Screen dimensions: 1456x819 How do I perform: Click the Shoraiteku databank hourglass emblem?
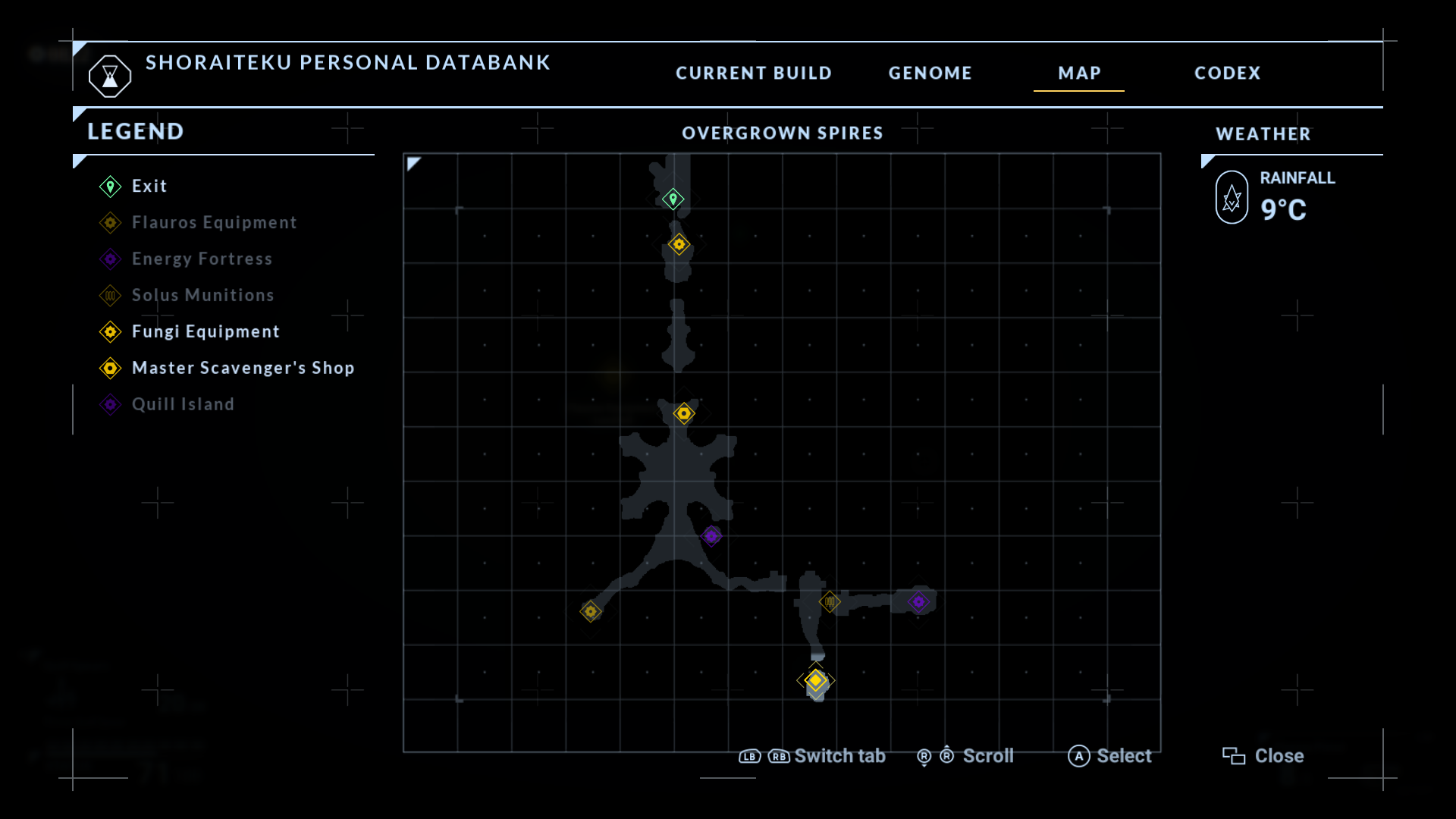110,76
